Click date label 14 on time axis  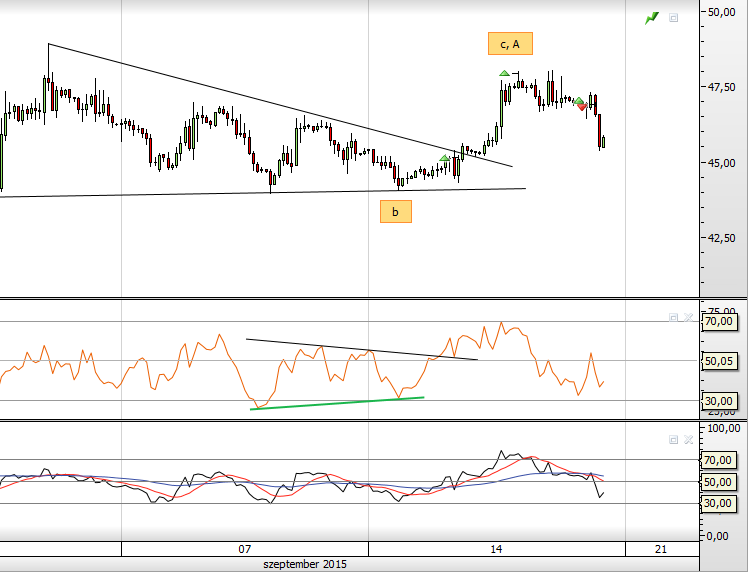click(x=496, y=549)
